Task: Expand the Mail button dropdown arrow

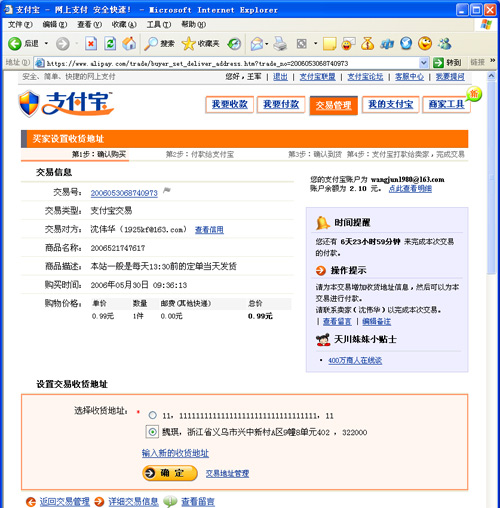Action: tap(267, 44)
